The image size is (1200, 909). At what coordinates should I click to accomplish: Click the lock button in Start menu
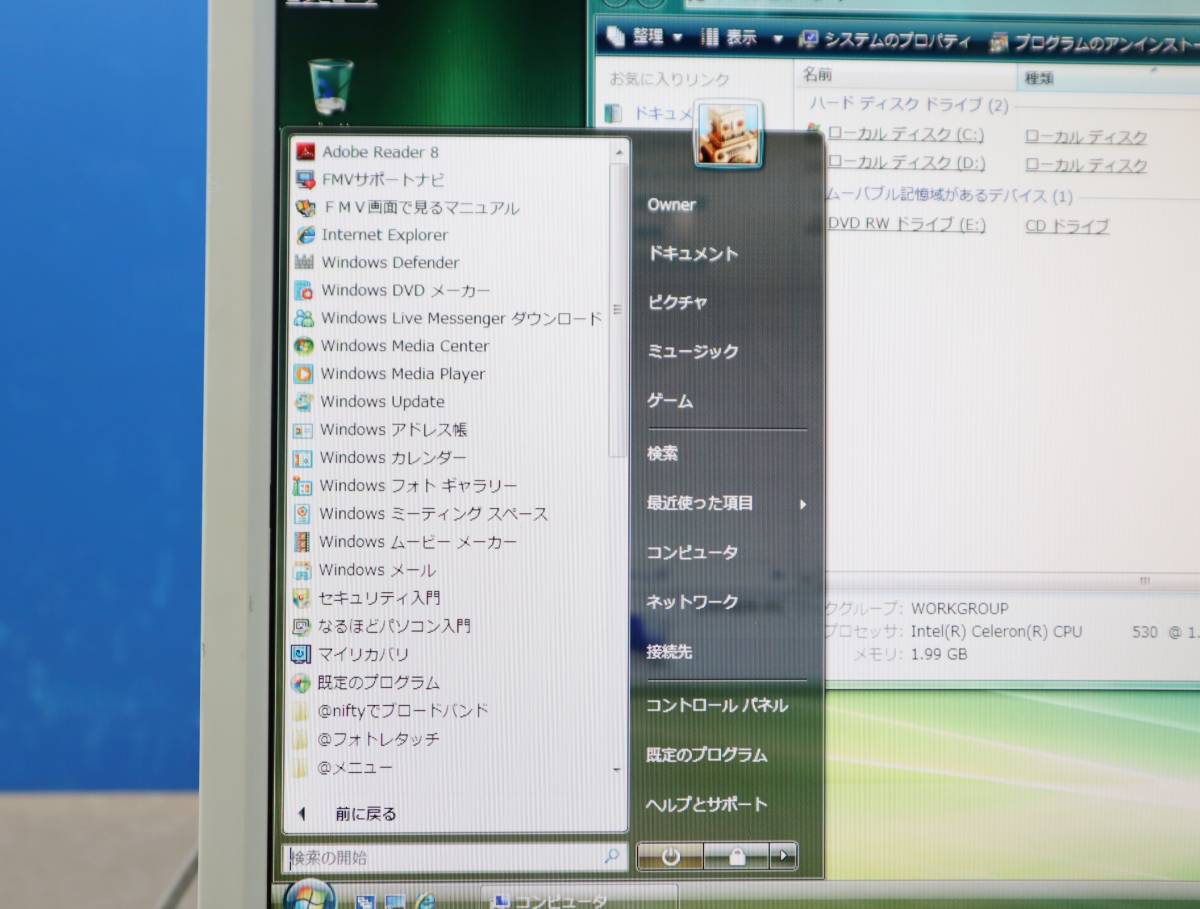pos(737,856)
